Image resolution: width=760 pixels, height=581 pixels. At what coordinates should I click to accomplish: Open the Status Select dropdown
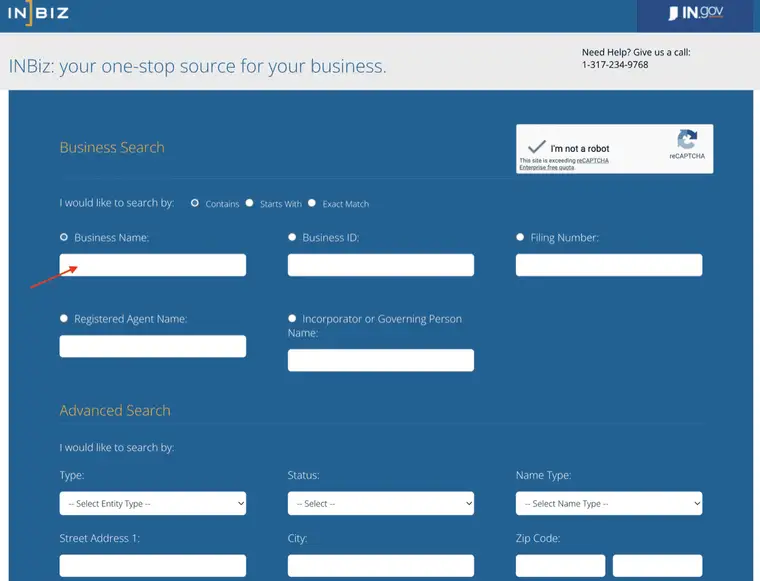pos(381,503)
